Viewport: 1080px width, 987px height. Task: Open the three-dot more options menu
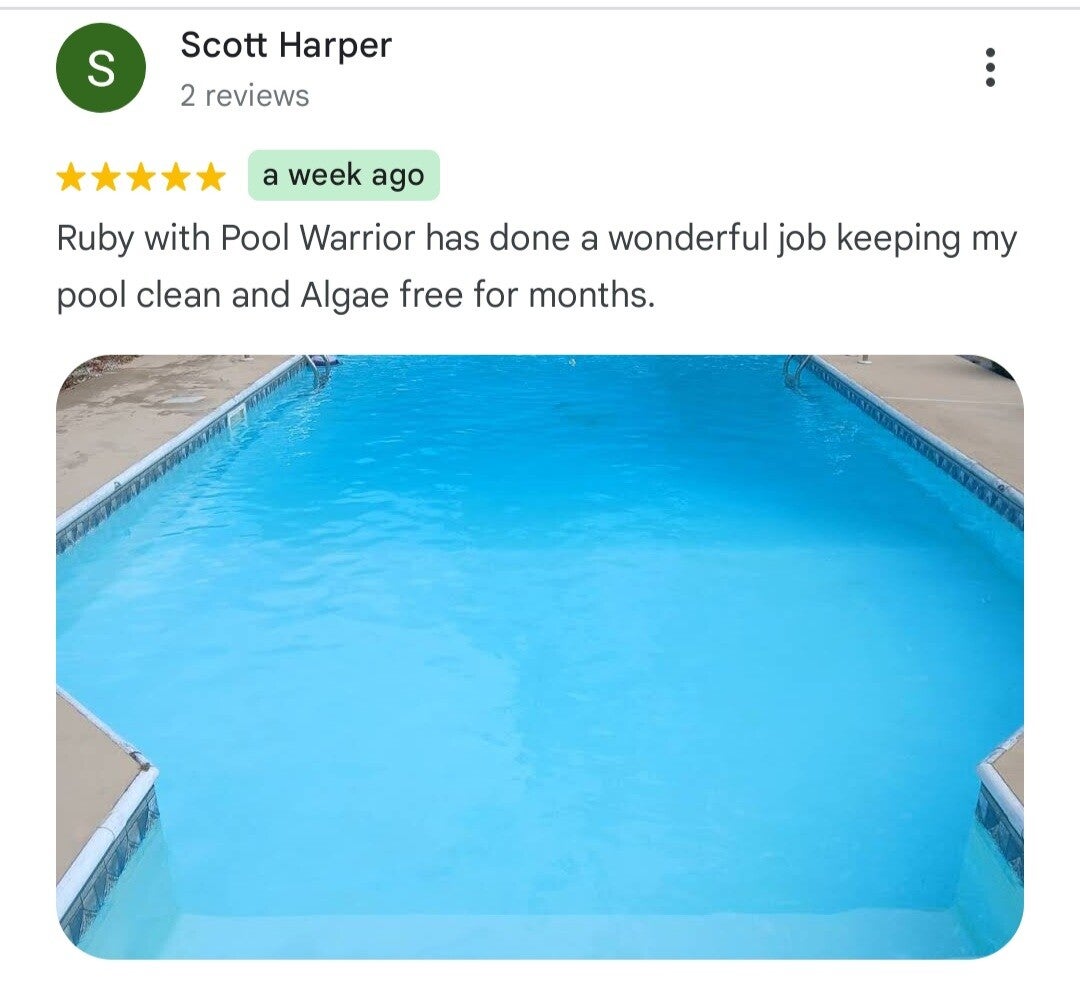pyautogui.click(x=990, y=67)
